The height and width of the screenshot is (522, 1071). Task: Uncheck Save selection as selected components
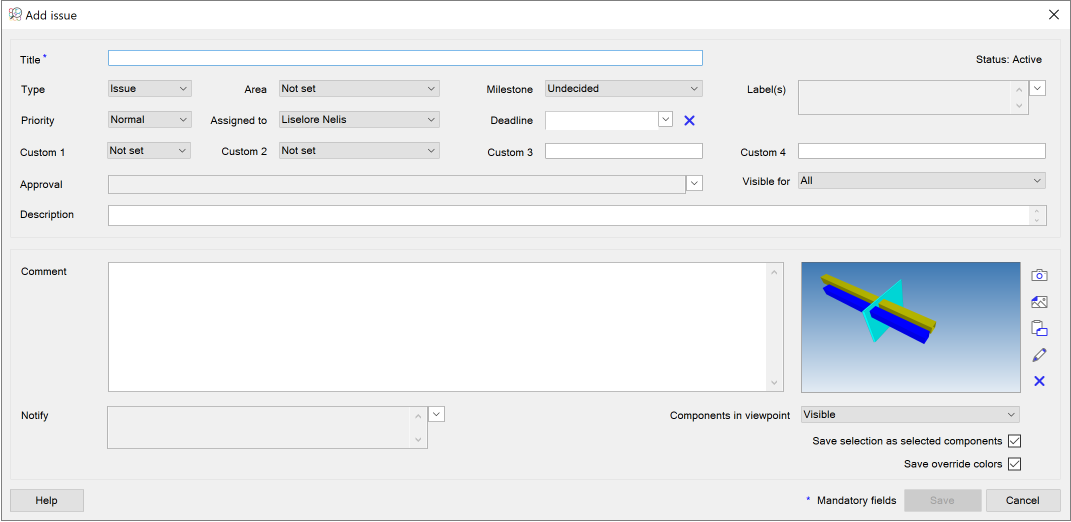pos(1014,441)
